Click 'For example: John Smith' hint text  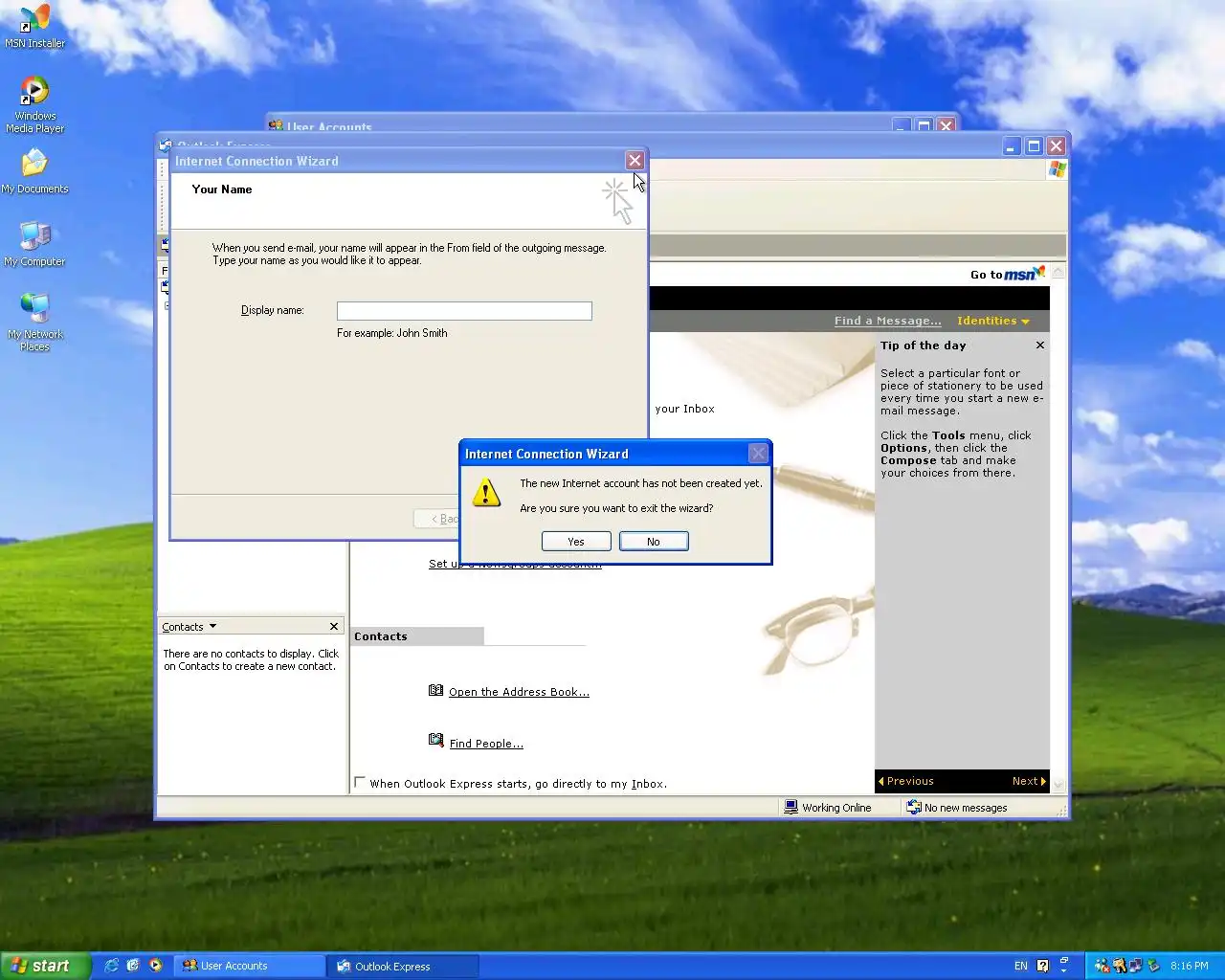pyautogui.click(x=392, y=333)
